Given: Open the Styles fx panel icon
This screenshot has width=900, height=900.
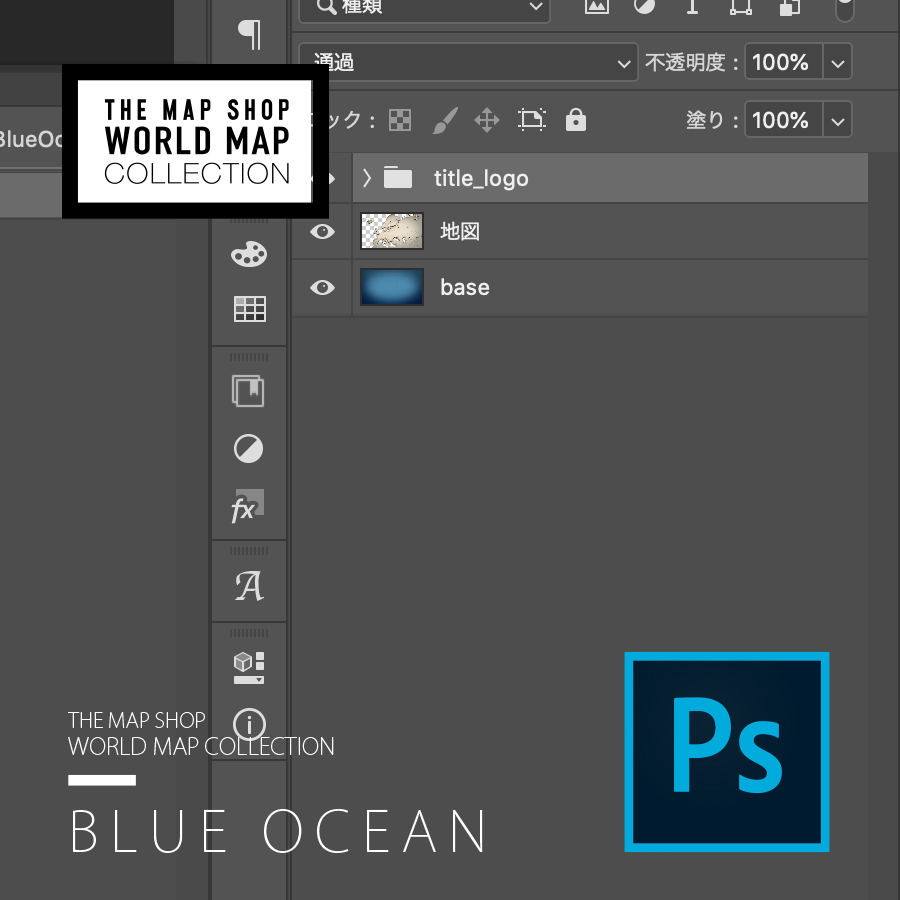Looking at the screenshot, I should coord(247,506).
